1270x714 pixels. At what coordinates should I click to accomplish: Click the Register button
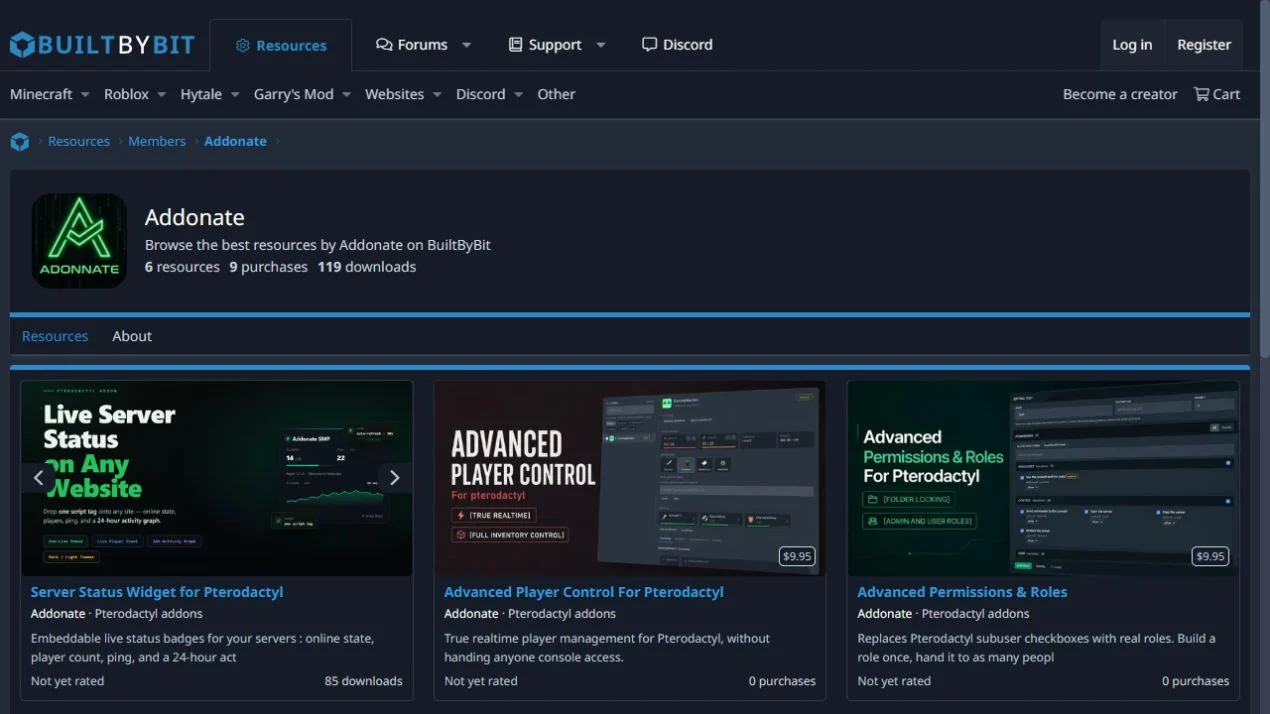click(x=1204, y=45)
